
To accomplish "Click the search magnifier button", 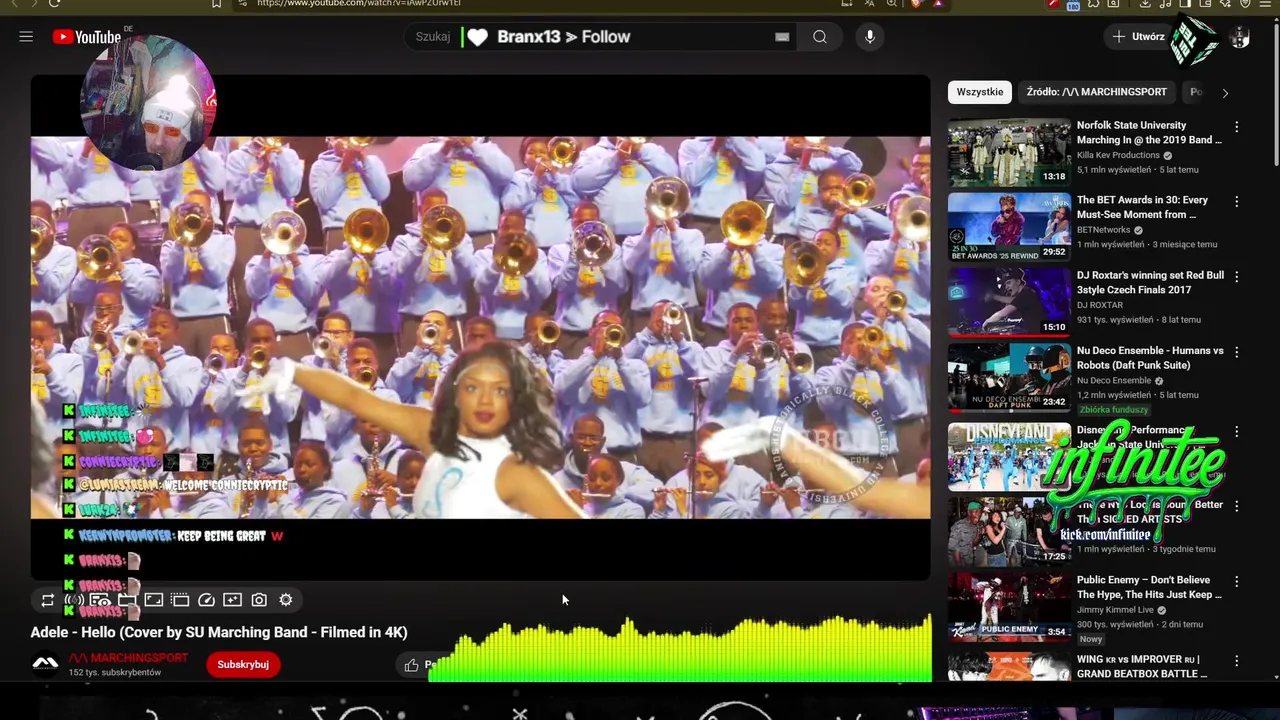I will pyautogui.click(x=820, y=37).
